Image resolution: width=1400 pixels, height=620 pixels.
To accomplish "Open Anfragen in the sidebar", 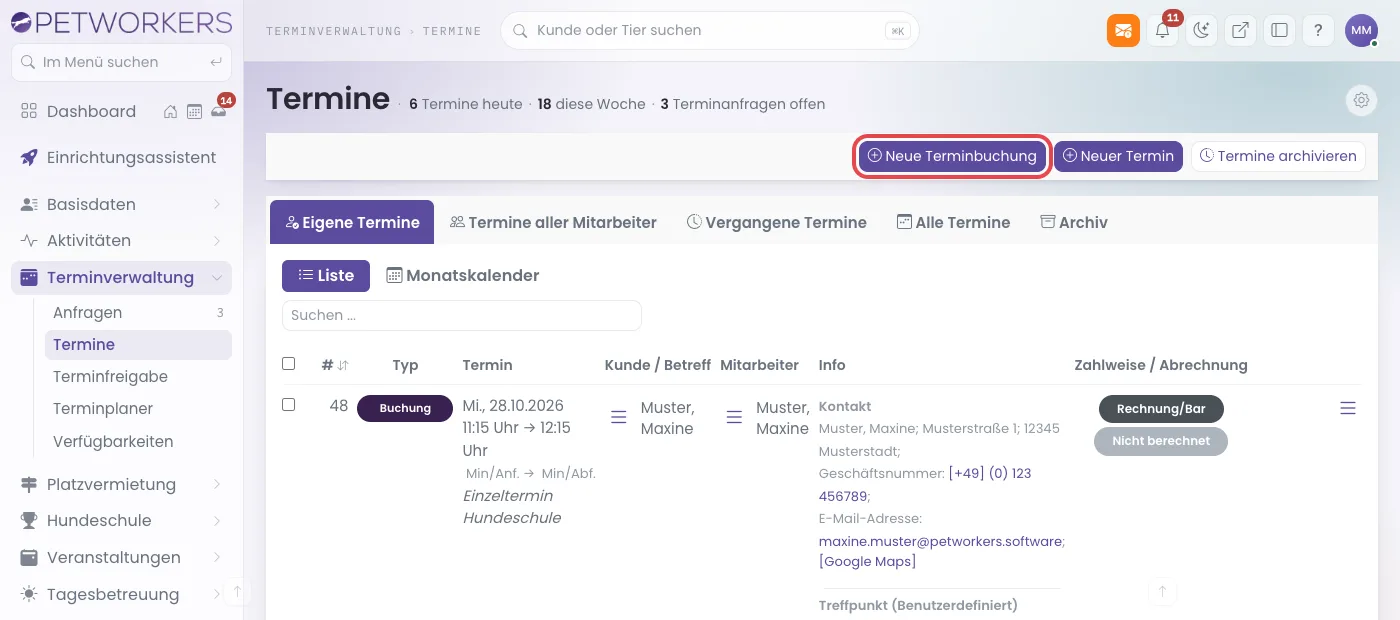I will pos(138,312).
